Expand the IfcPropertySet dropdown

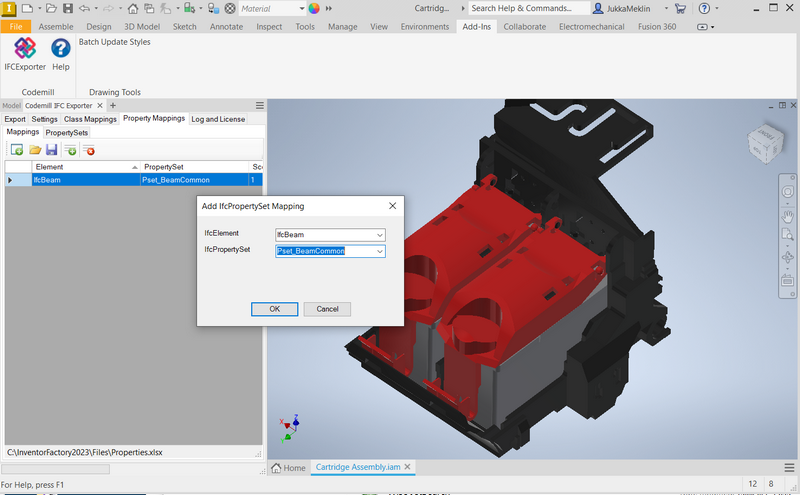click(379, 251)
